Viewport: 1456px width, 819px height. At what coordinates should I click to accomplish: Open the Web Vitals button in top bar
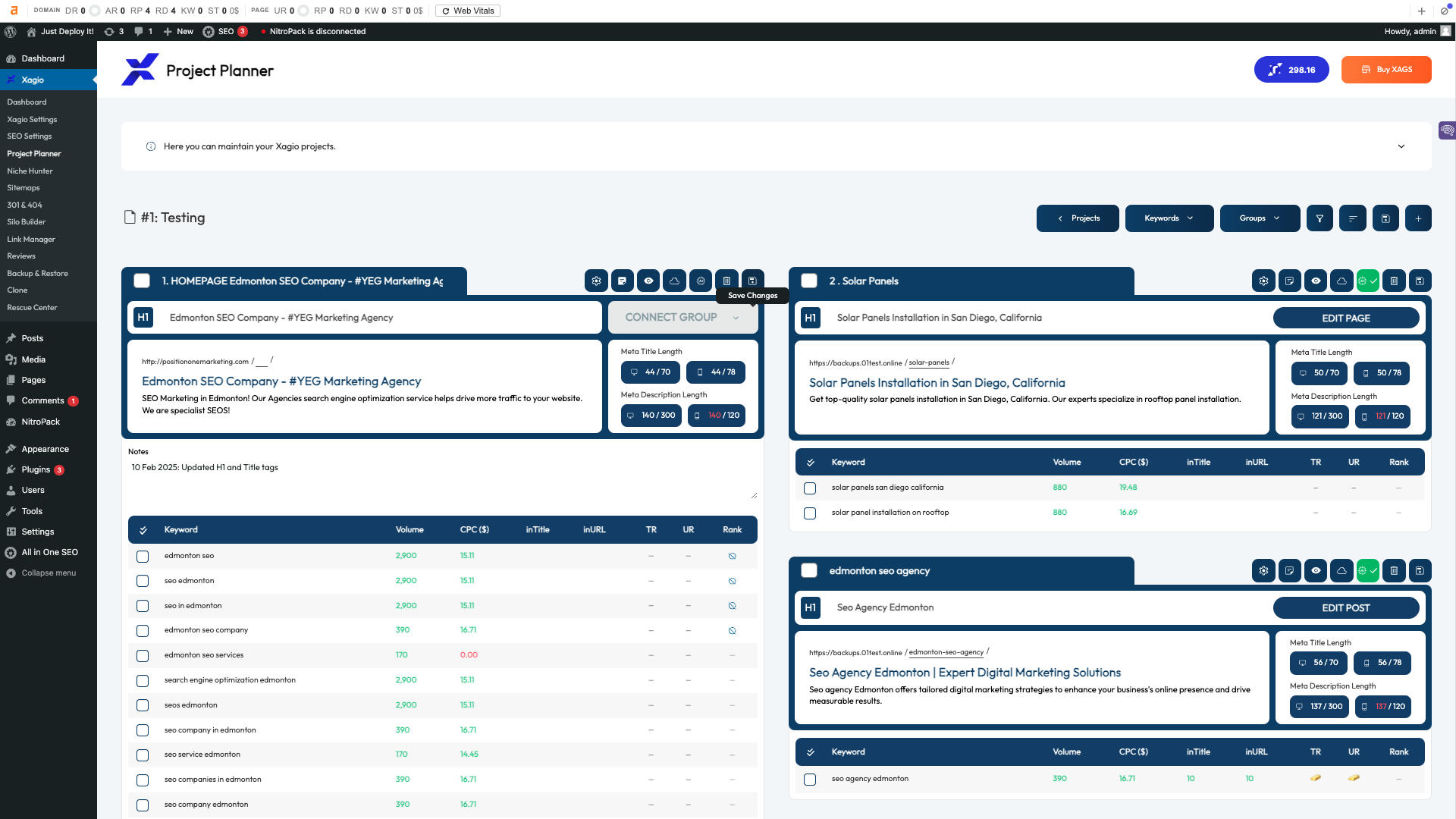[468, 11]
